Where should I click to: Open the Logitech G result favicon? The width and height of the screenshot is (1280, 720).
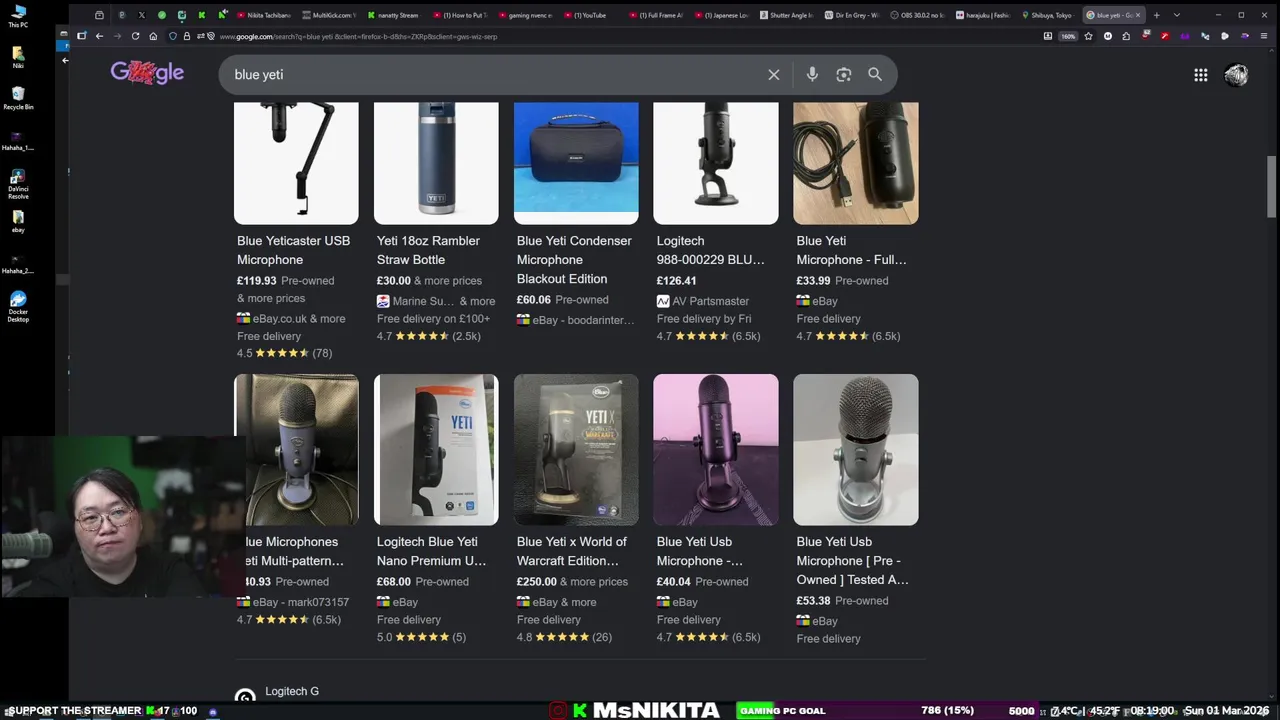click(x=245, y=697)
